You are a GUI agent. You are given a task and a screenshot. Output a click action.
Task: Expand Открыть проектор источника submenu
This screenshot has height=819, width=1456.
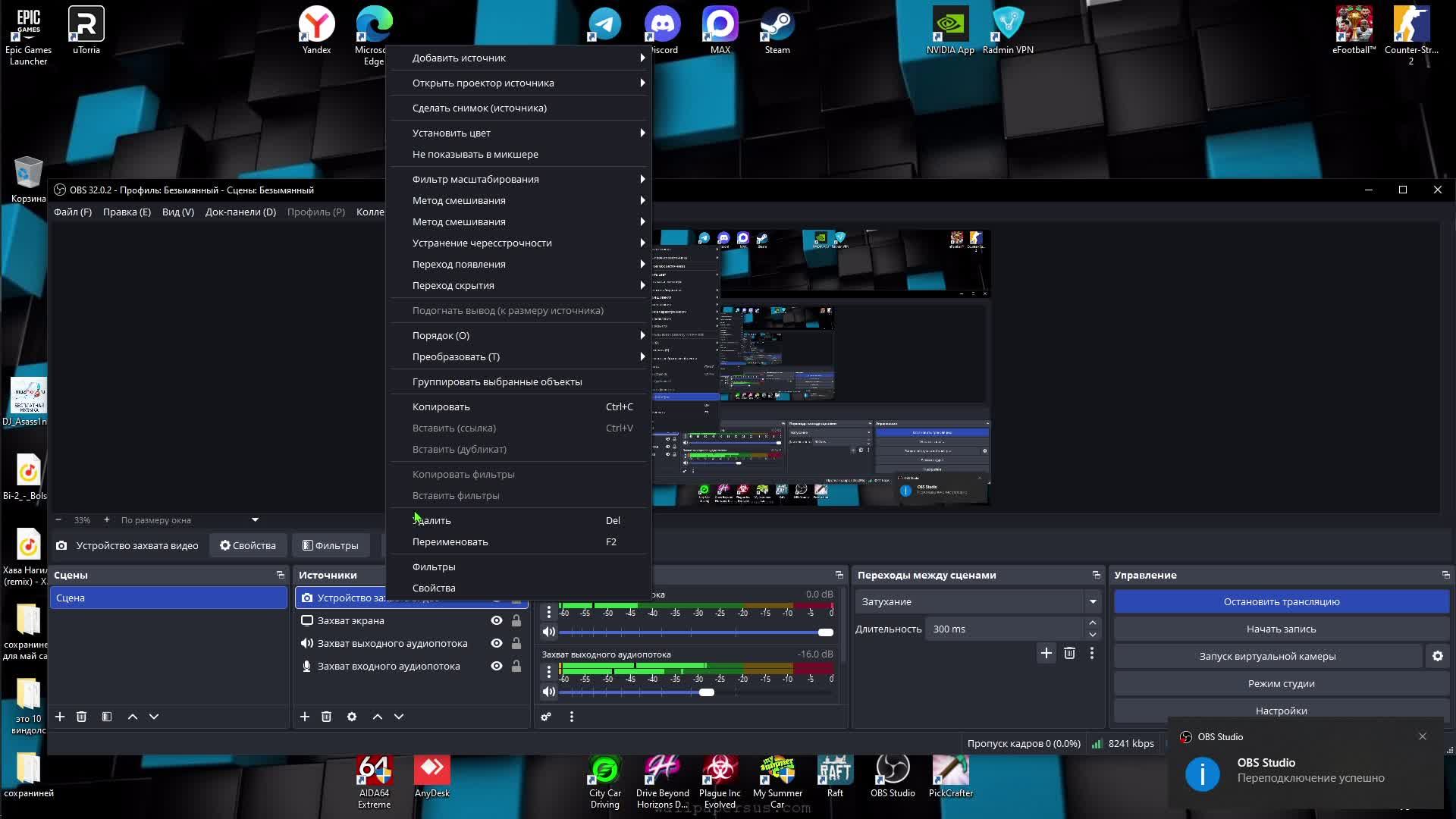pos(520,83)
